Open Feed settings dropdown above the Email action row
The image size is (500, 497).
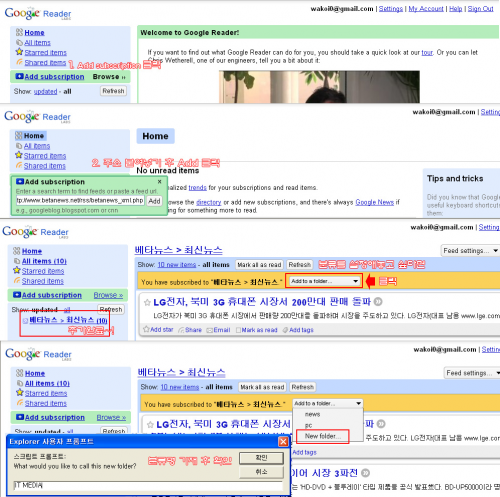click(x=470, y=251)
